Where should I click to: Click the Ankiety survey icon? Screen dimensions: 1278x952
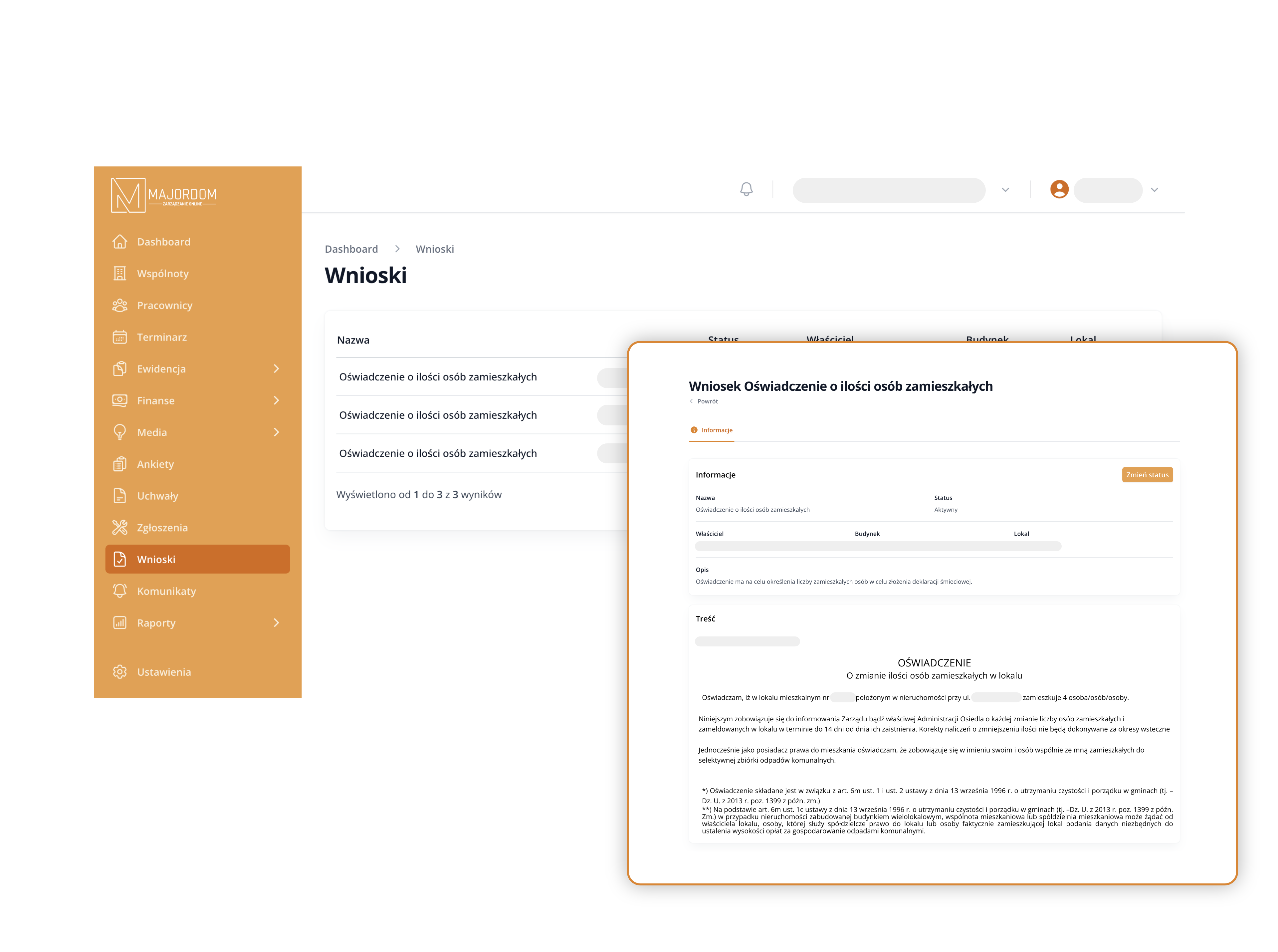[x=120, y=463]
